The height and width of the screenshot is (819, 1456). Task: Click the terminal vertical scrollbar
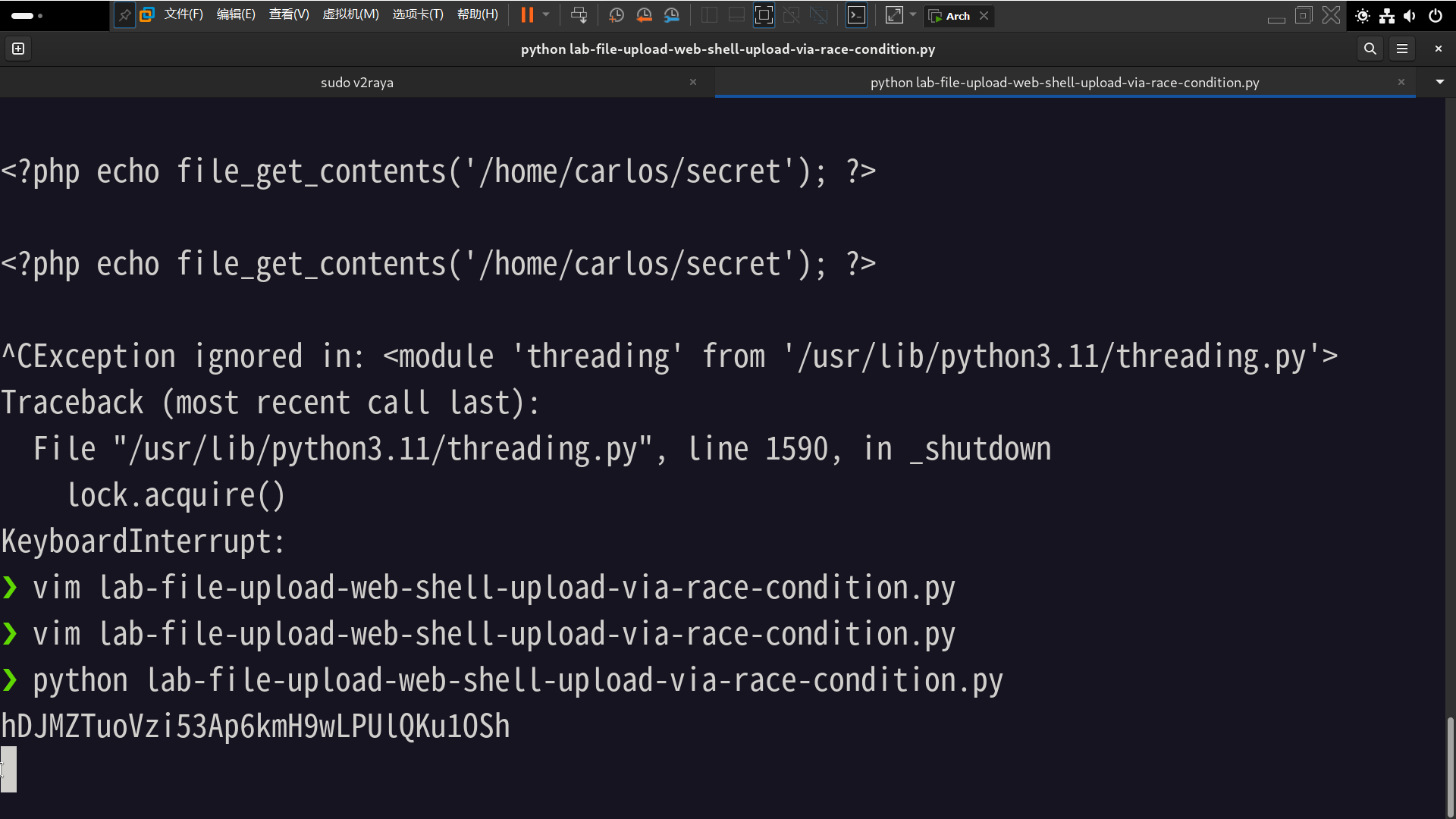coord(1450,766)
